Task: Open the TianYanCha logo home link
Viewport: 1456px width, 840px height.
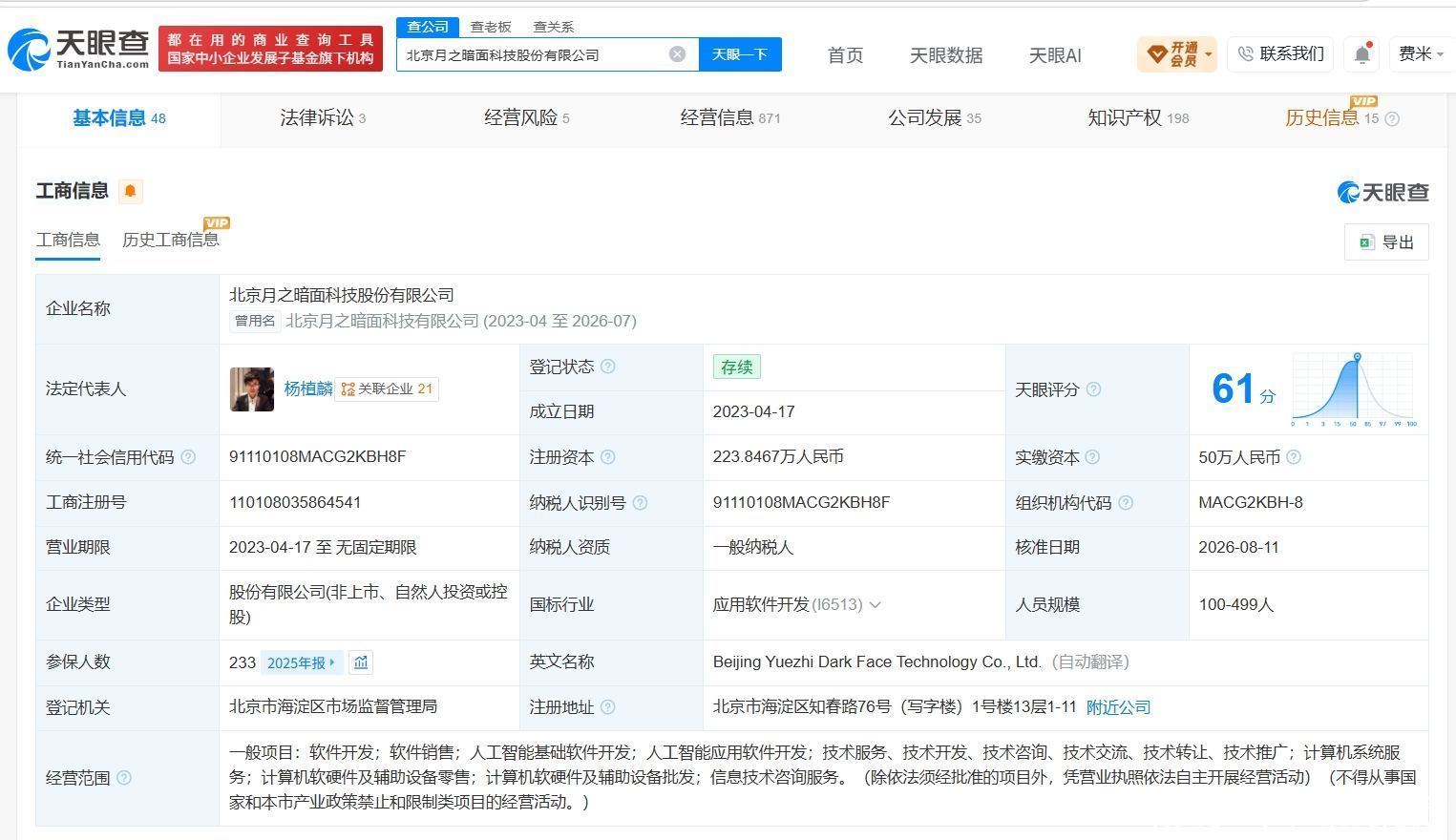Action: point(78,49)
